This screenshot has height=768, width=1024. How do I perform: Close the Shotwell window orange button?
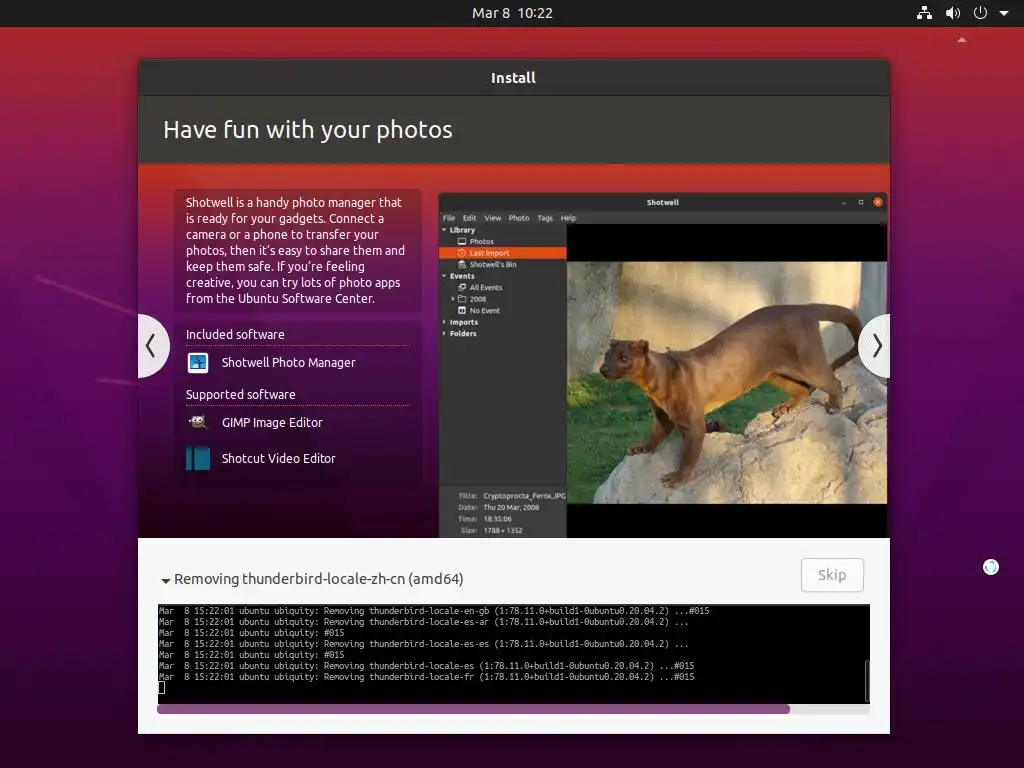coord(878,202)
